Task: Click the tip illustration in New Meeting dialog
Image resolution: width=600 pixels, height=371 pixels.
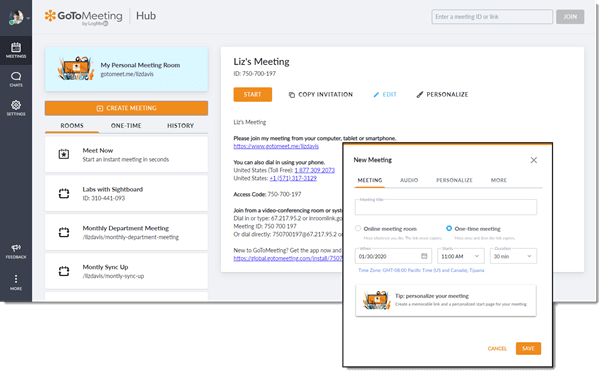Action: point(377,301)
